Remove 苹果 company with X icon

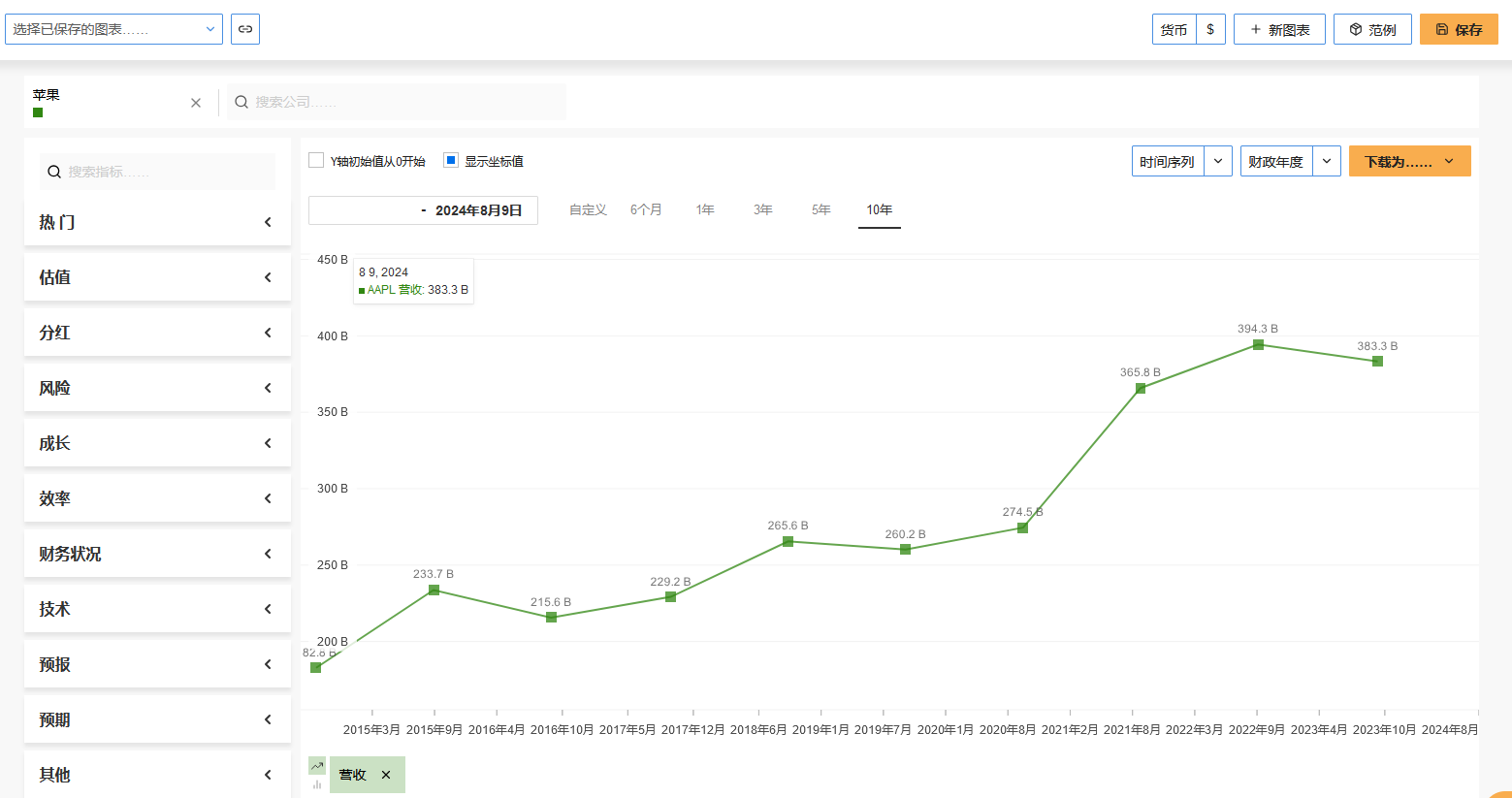coord(196,103)
